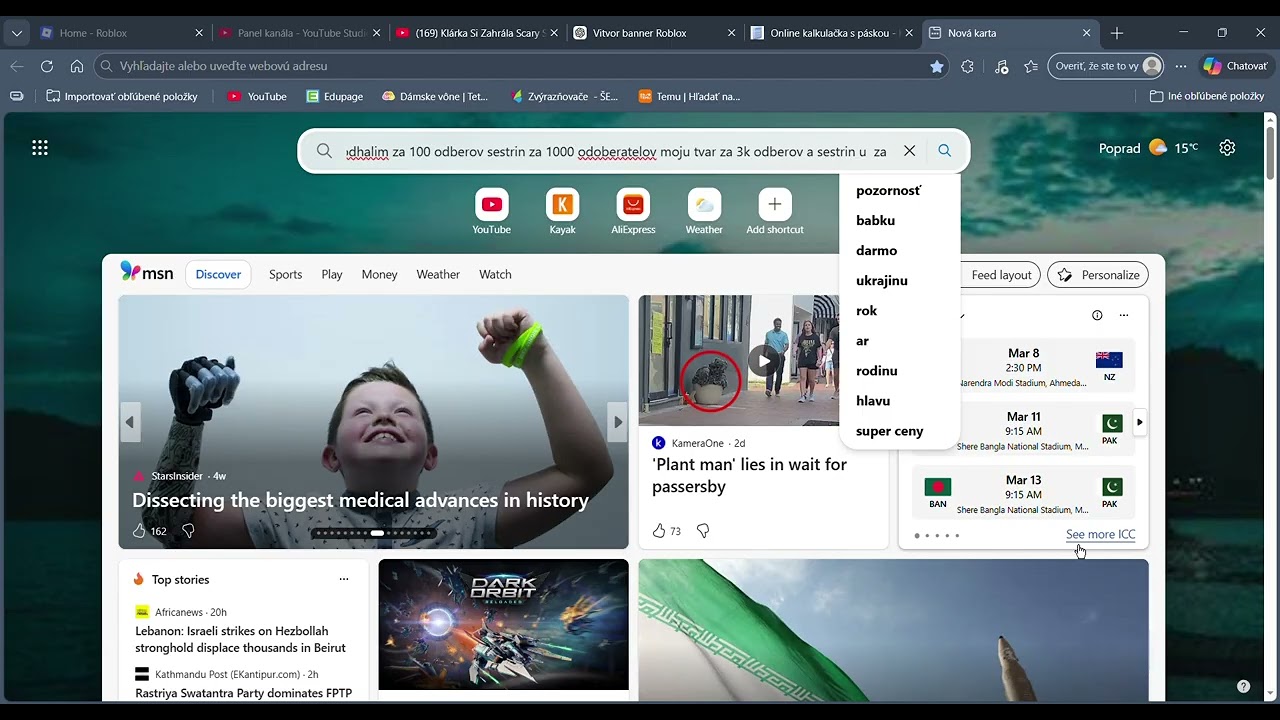1280x720 pixels.
Task: Open a new tab with the plus button
Action: point(1117,33)
